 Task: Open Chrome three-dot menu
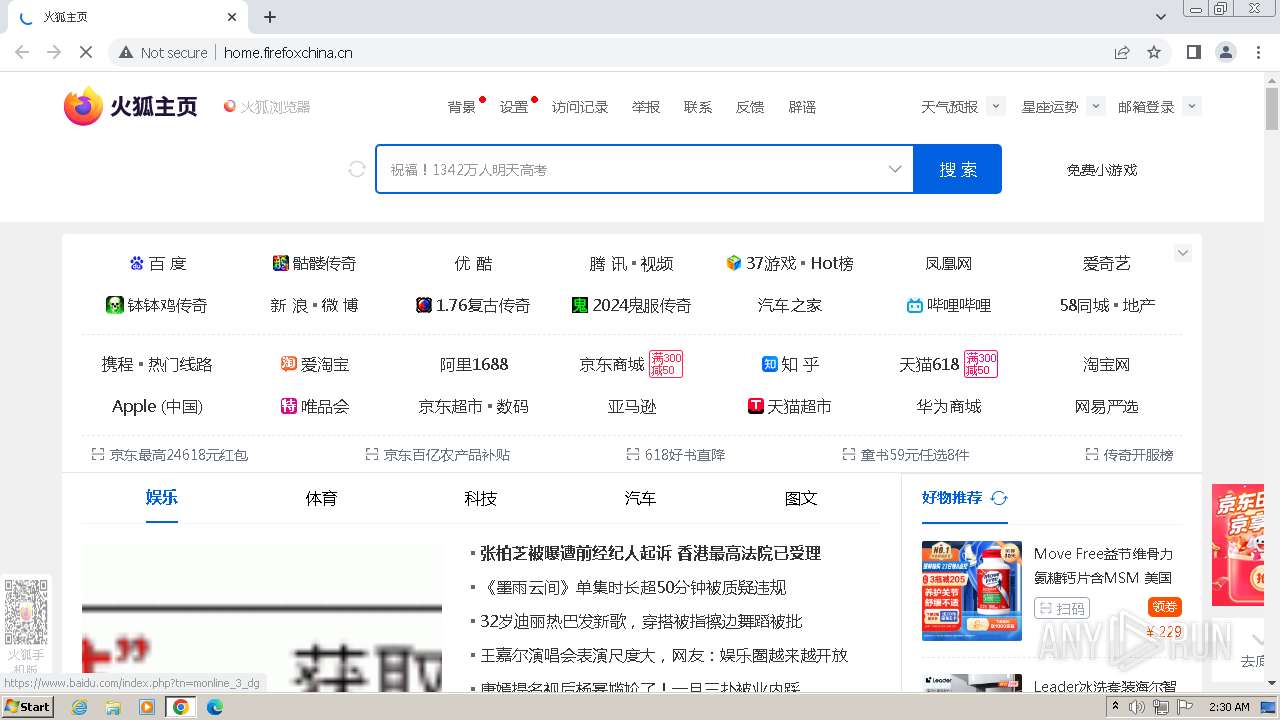click(x=1258, y=53)
